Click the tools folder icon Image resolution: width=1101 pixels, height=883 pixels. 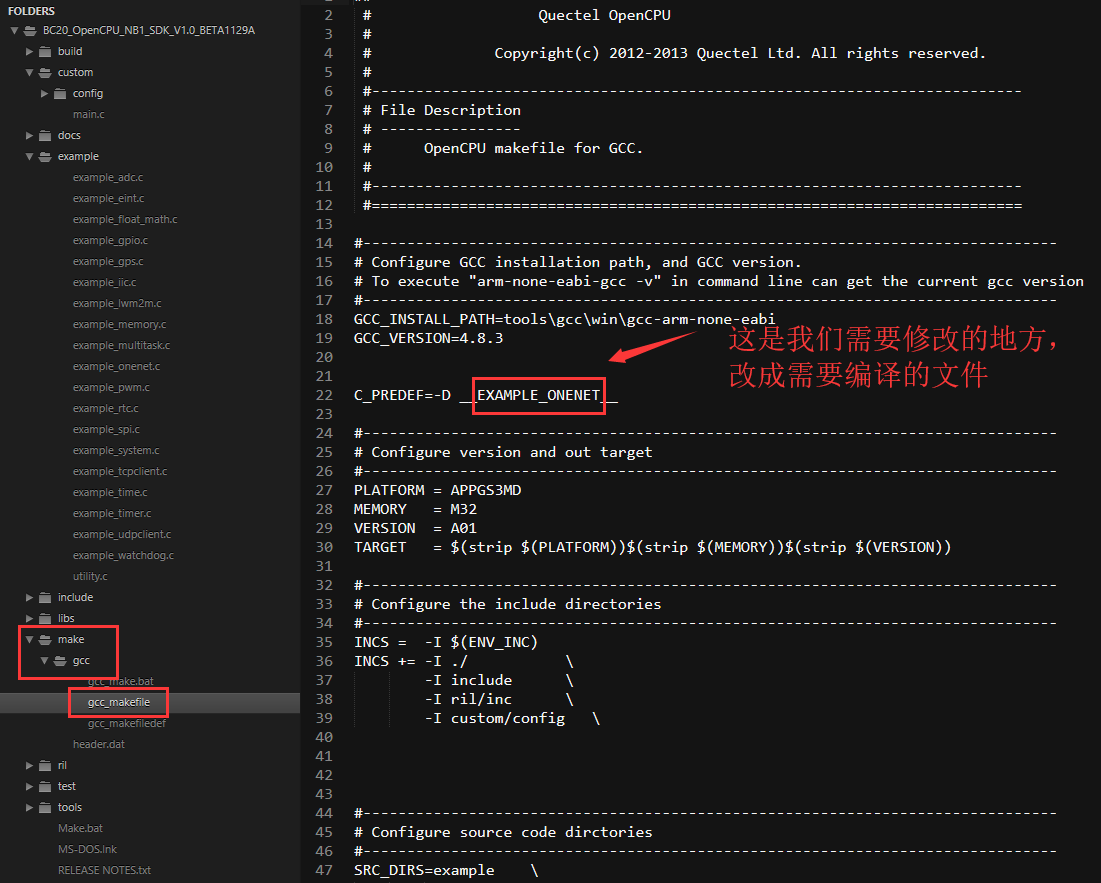click(45, 807)
